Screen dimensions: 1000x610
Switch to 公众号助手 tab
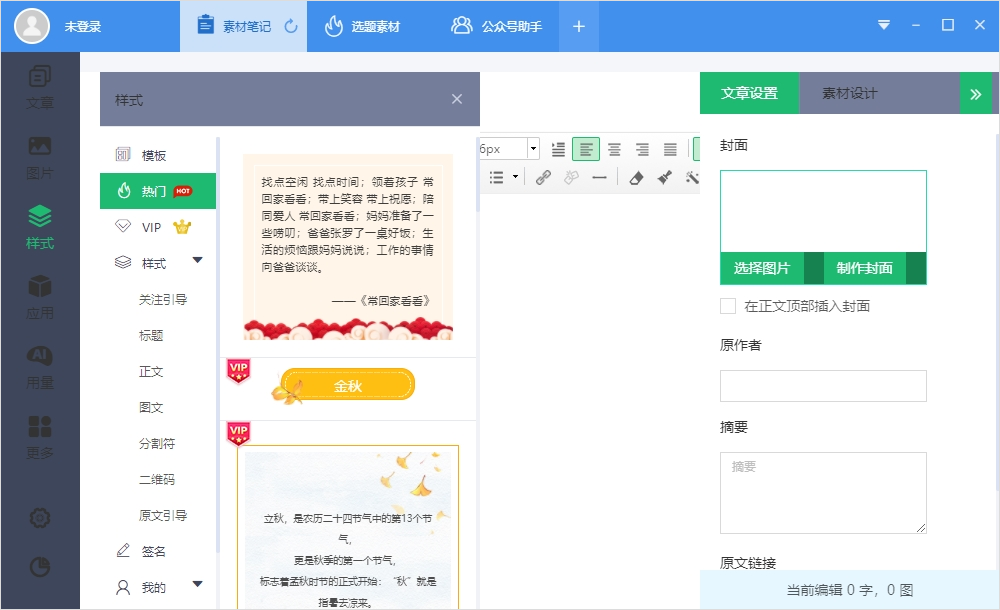tap(497, 26)
